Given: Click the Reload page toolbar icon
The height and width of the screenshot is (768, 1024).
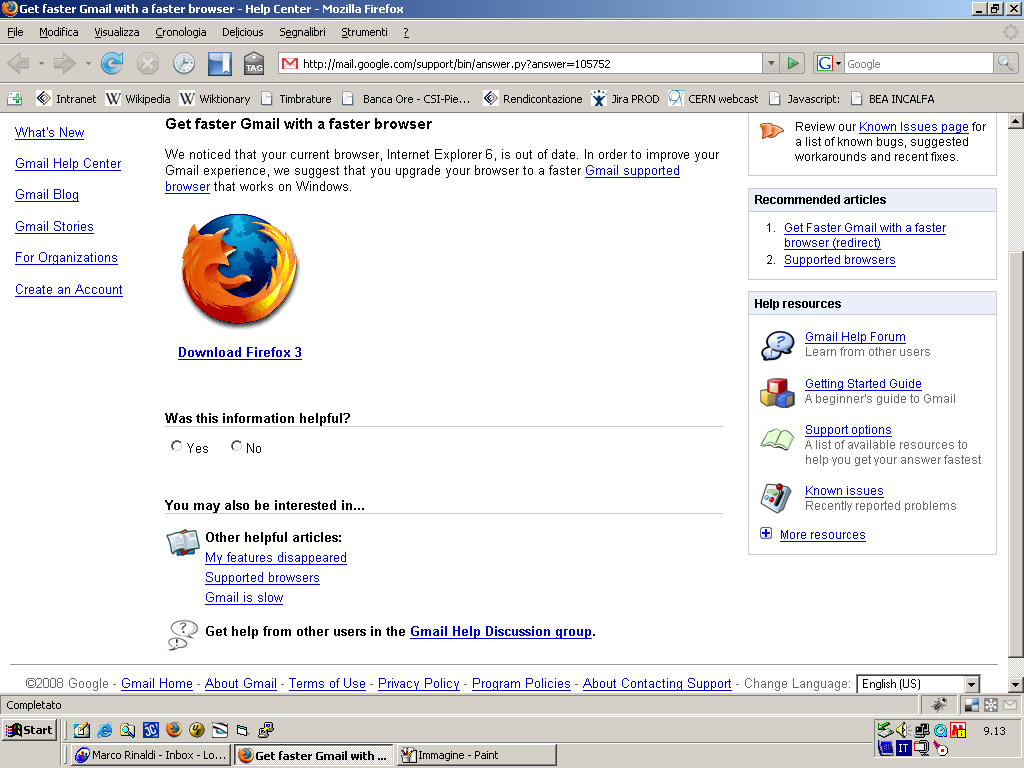Looking at the screenshot, I should (x=112, y=63).
